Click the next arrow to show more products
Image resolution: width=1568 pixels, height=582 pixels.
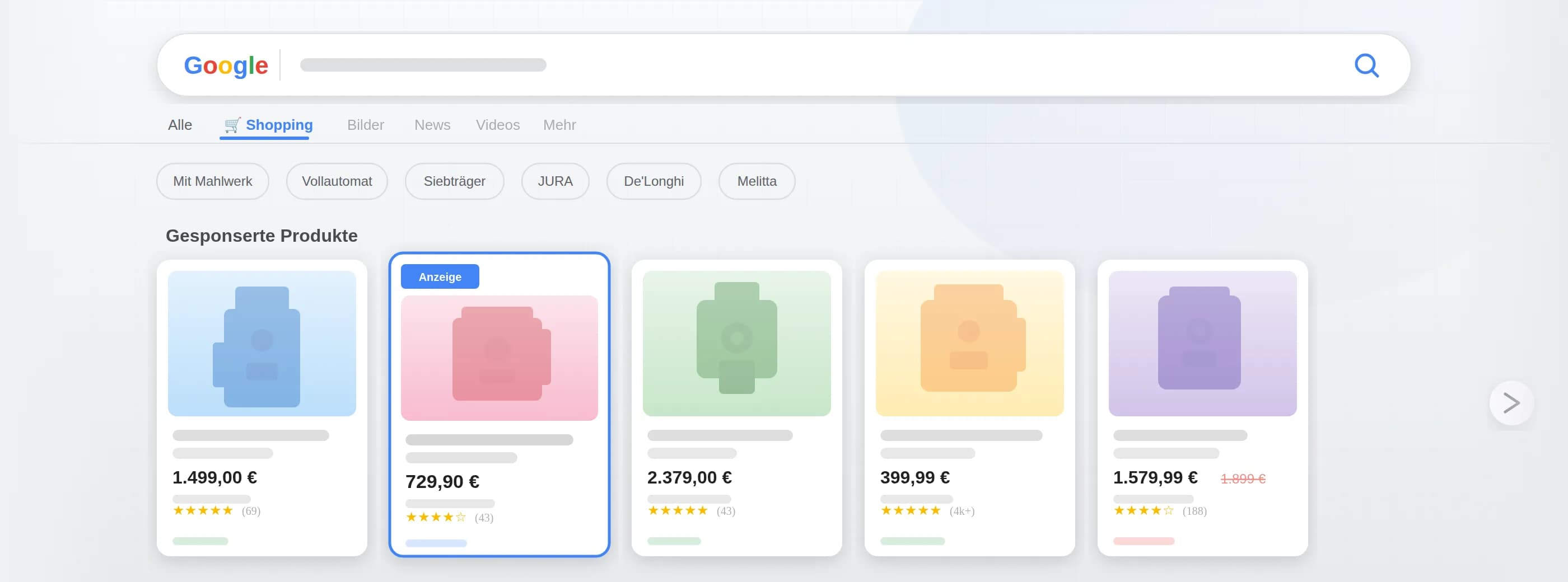[1510, 402]
